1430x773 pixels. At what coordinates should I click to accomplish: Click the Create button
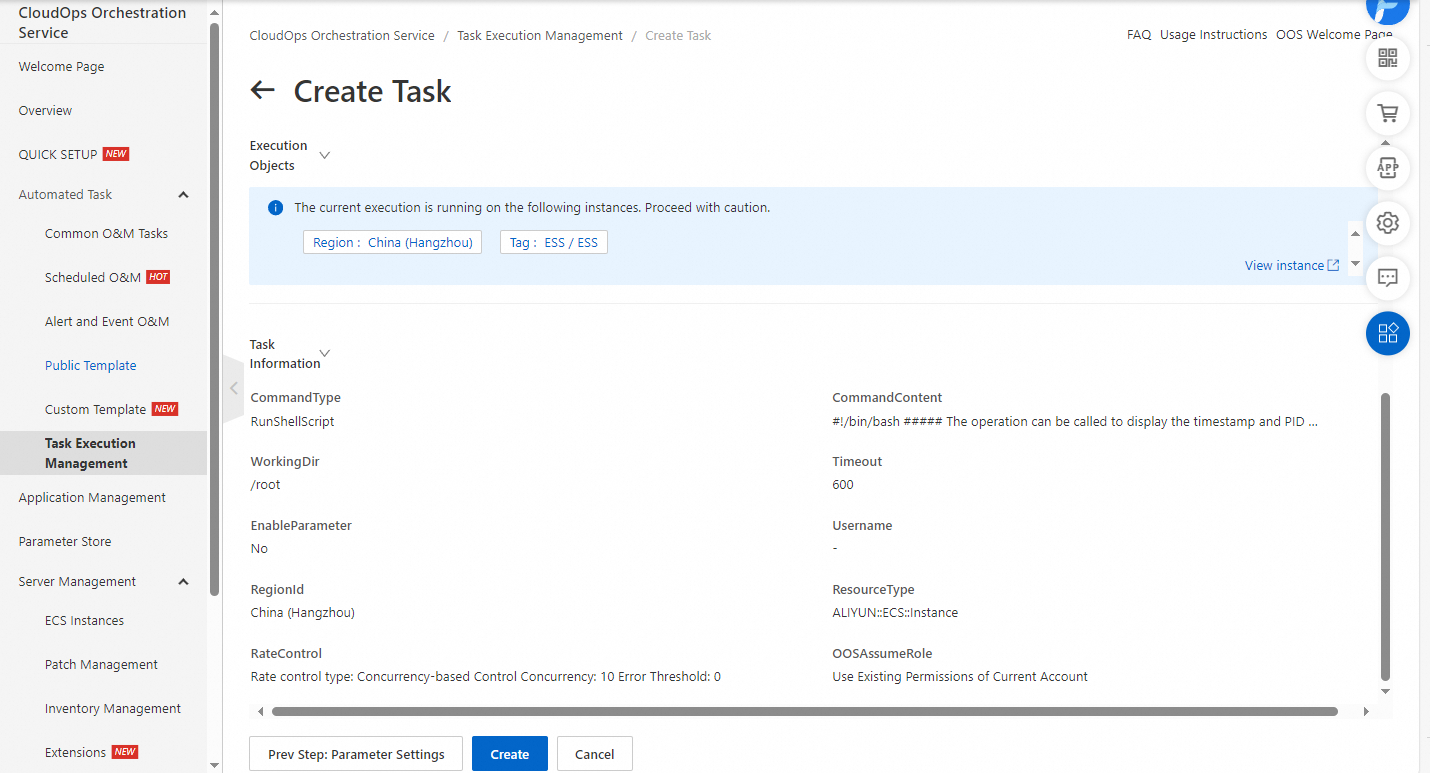click(510, 754)
